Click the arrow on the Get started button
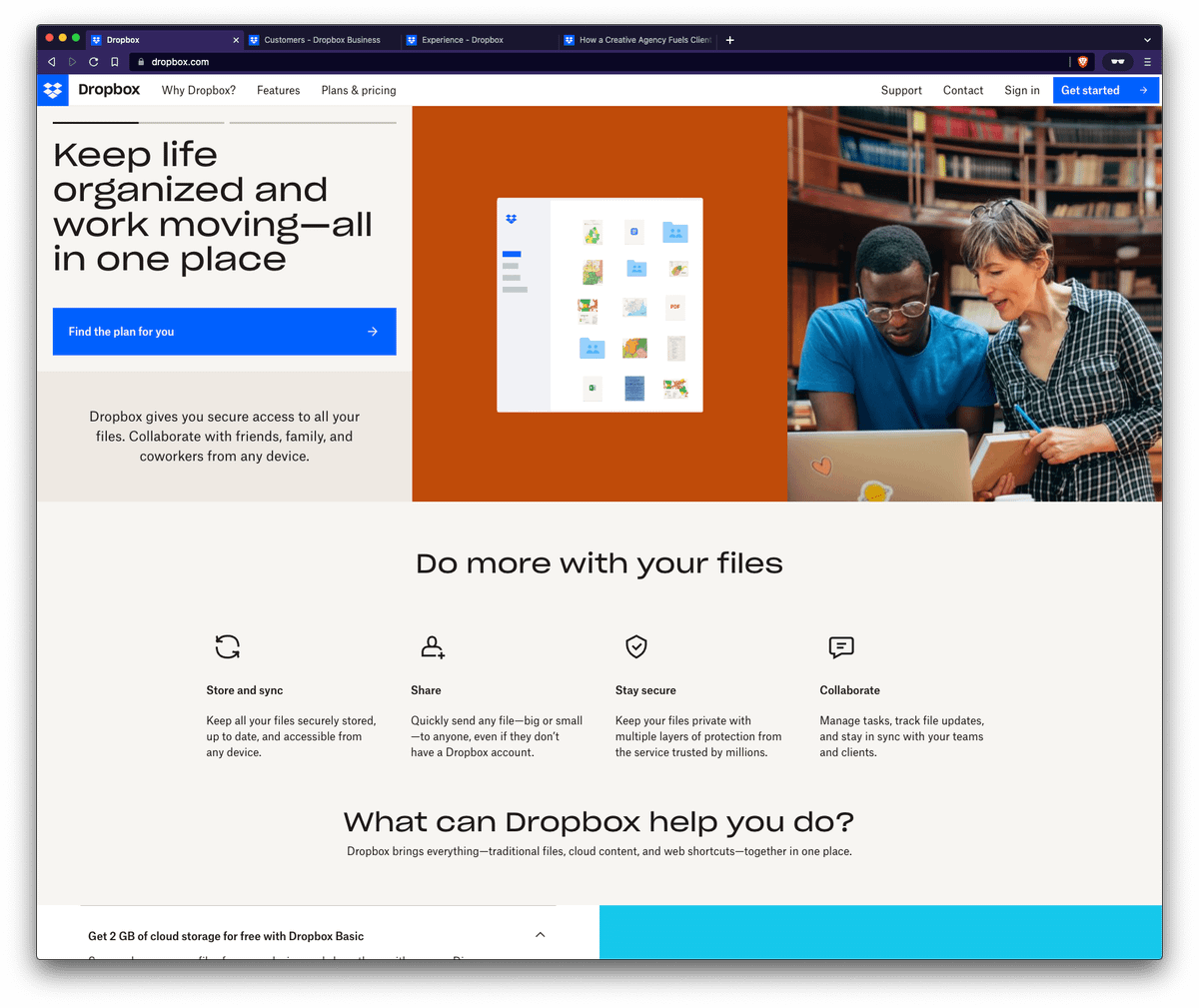 [x=1143, y=90]
